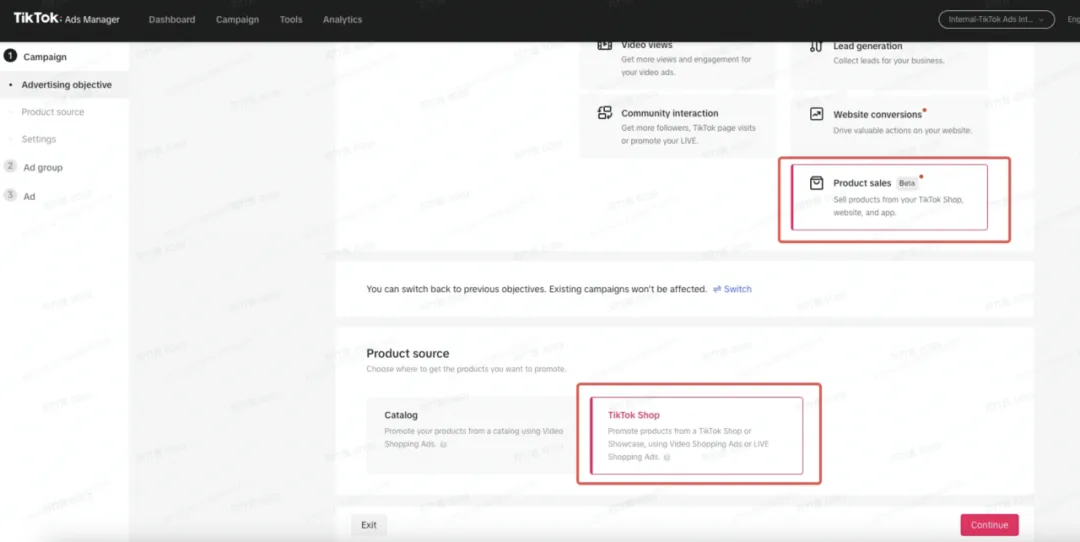Choose Website conversions objective card
Image resolution: width=1080 pixels, height=542 pixels.
click(x=889, y=126)
